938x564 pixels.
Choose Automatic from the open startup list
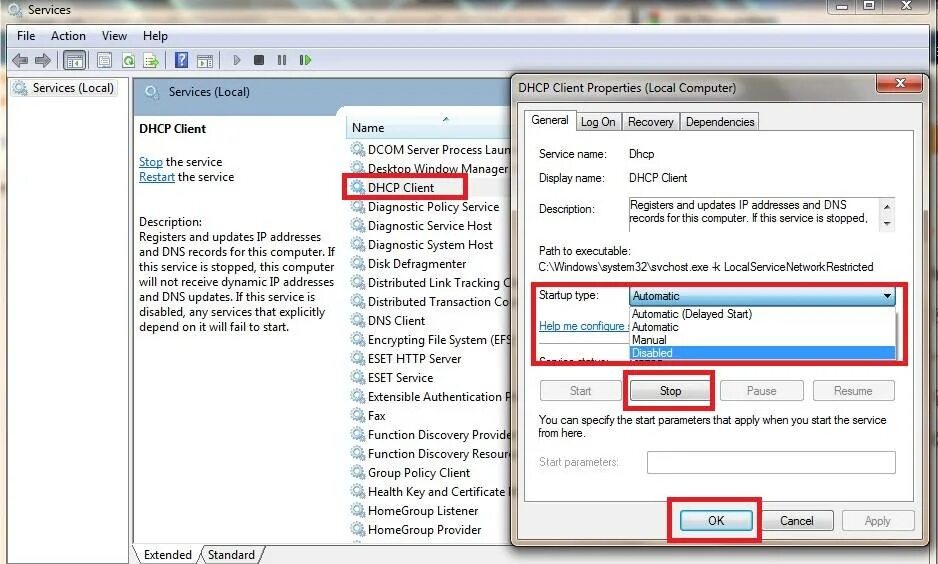763,327
